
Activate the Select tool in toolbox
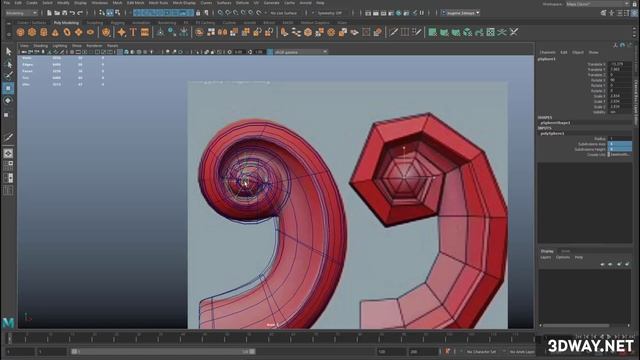click(8, 51)
